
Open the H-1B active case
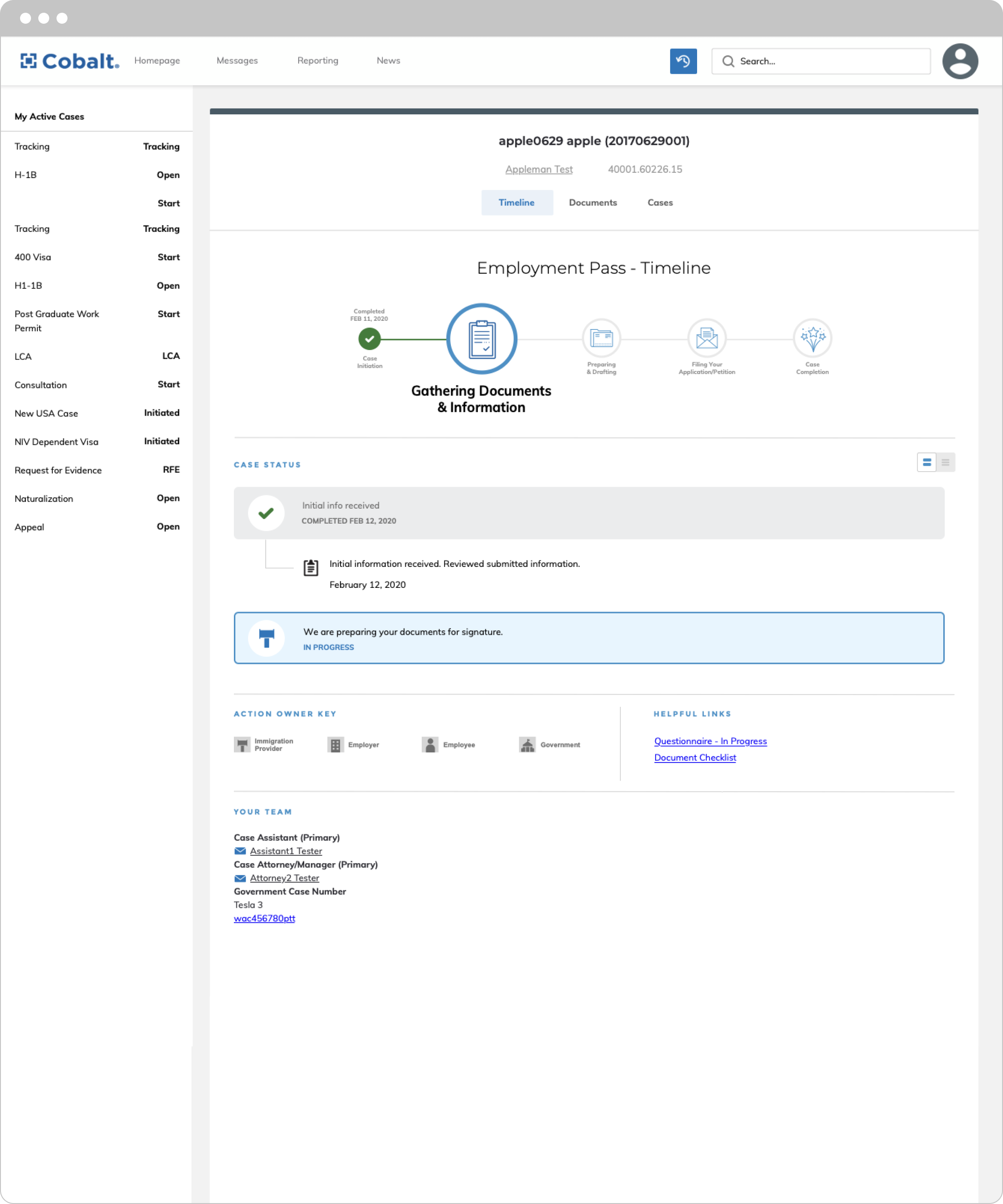(x=97, y=175)
